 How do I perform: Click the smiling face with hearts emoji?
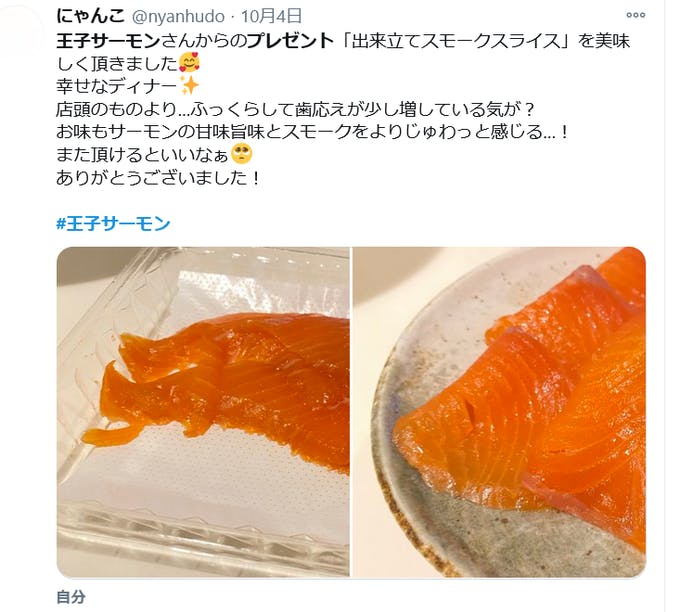pos(189,63)
